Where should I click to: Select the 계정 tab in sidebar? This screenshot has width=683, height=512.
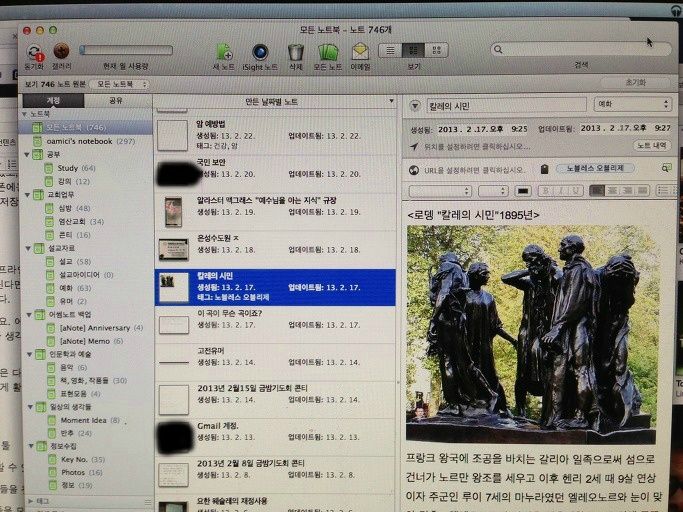[x=53, y=101]
